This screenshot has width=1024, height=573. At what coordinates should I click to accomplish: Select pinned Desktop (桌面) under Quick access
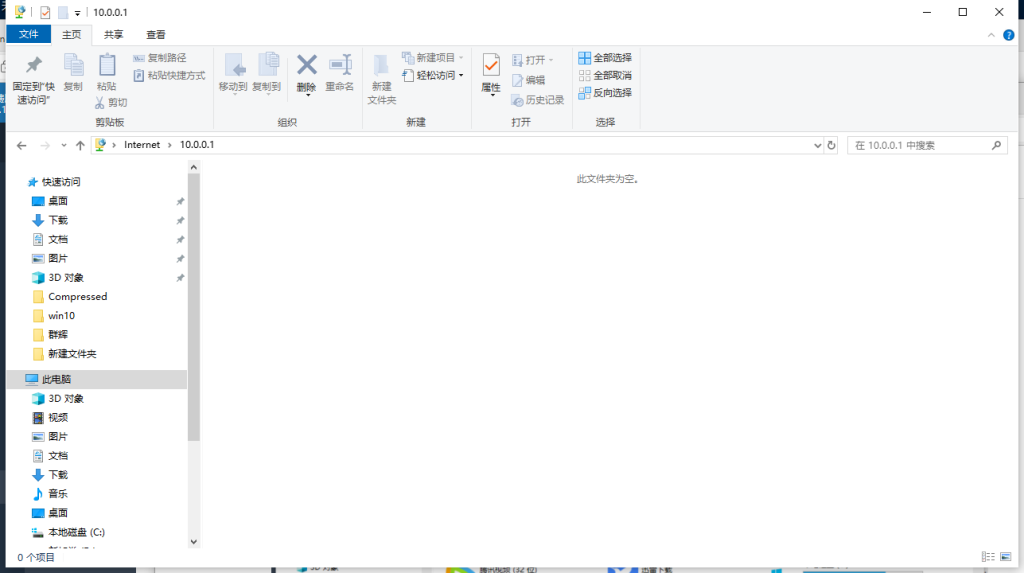(x=57, y=201)
